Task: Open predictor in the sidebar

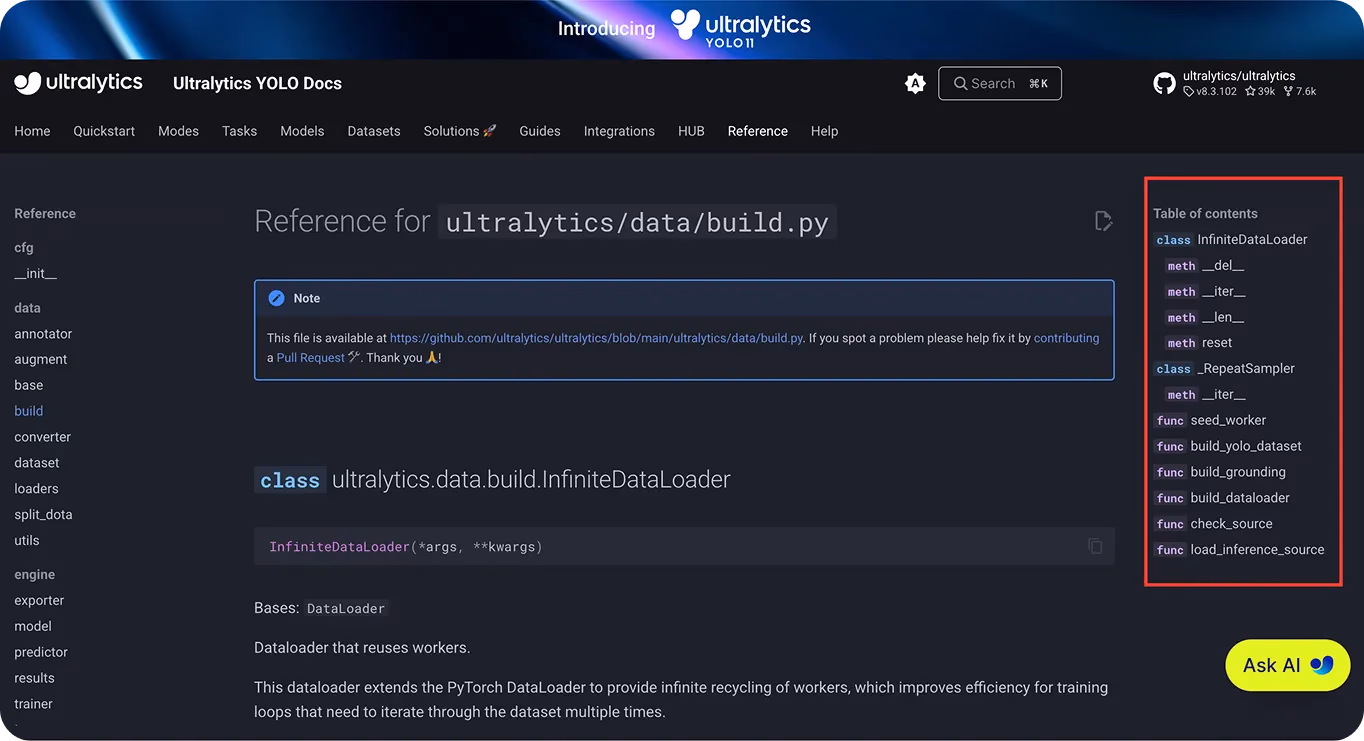Action: (41, 653)
